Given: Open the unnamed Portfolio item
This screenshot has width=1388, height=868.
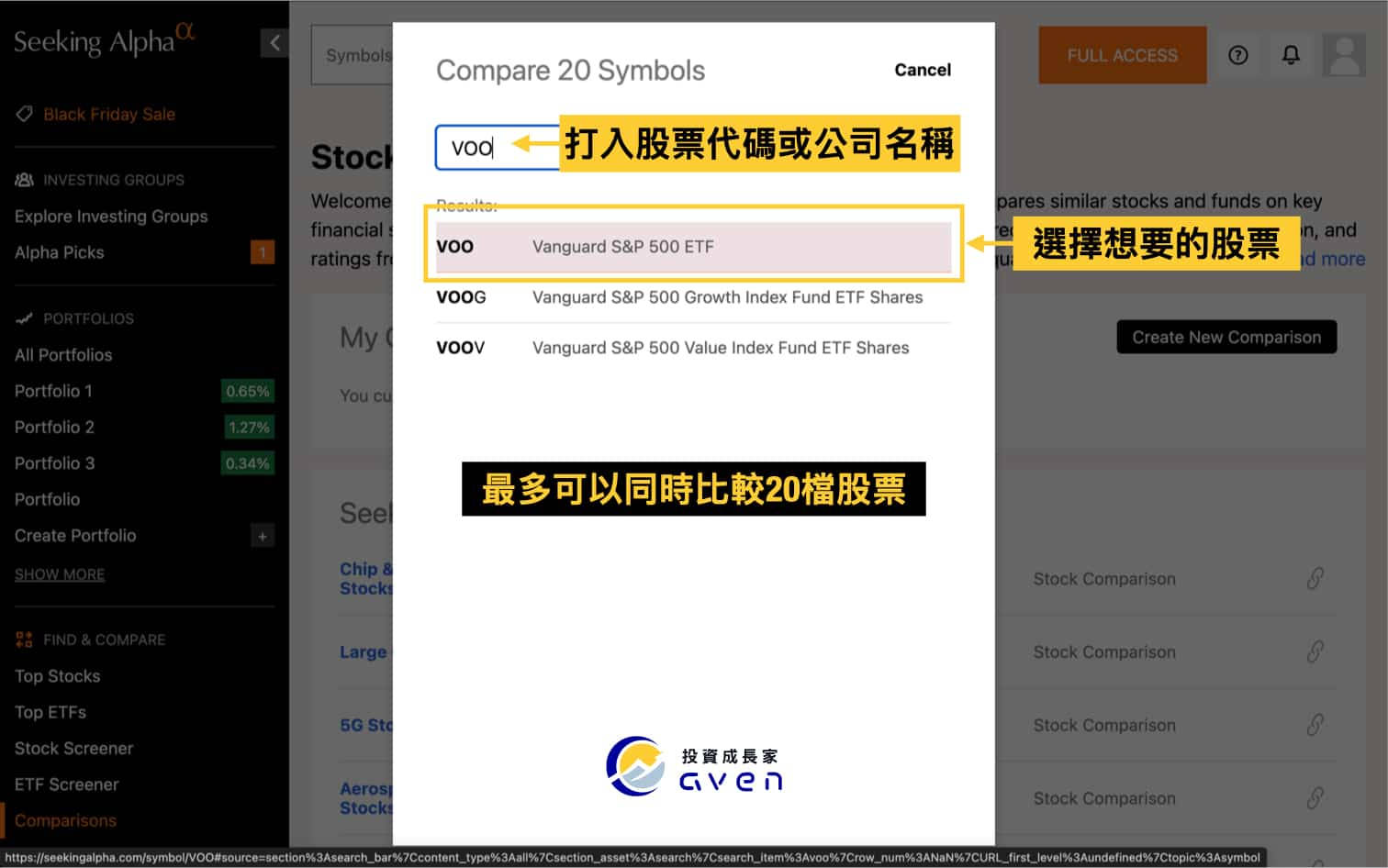Looking at the screenshot, I should pos(47,499).
